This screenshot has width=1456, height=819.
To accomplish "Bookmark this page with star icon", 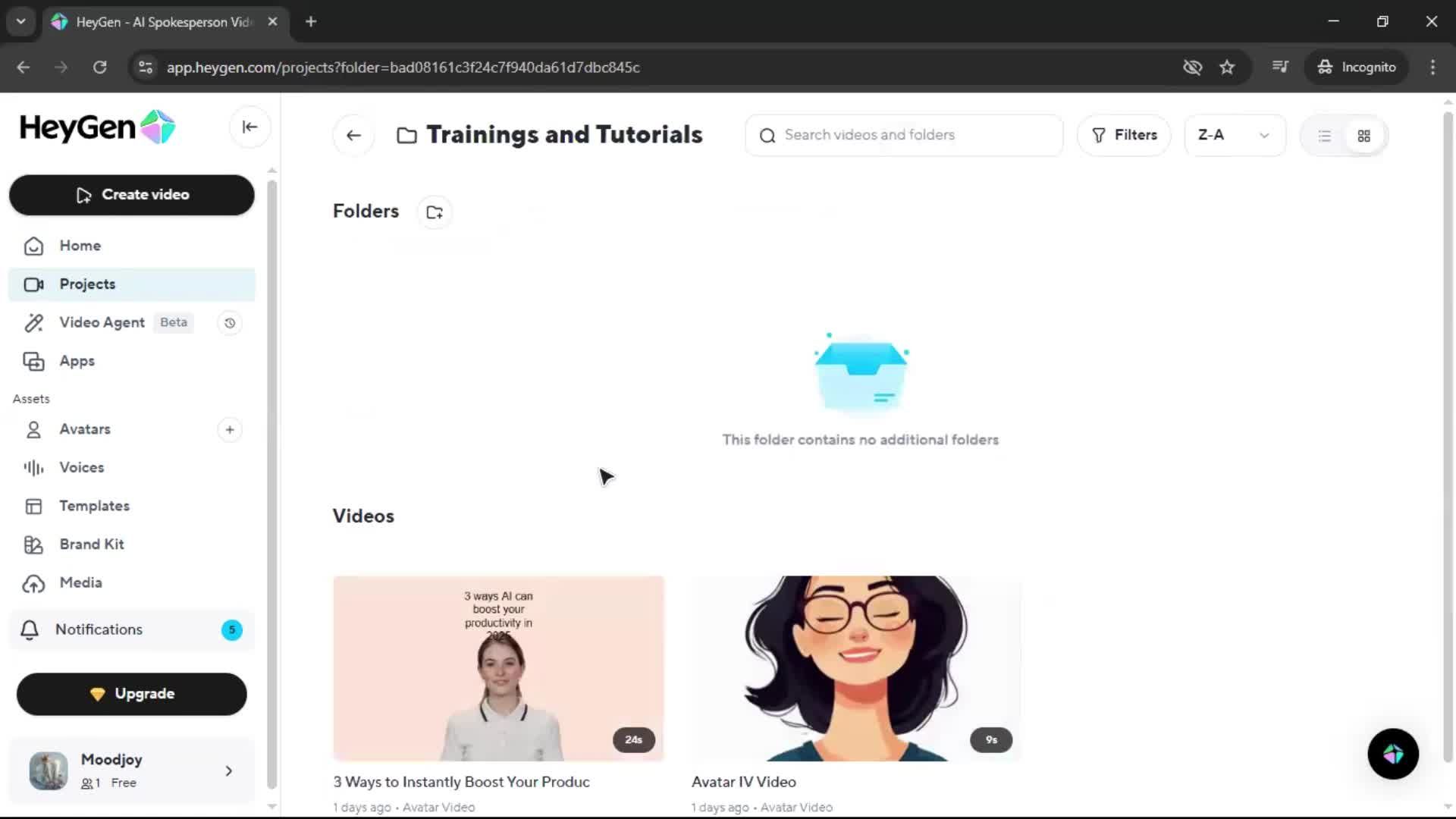I will (1227, 67).
